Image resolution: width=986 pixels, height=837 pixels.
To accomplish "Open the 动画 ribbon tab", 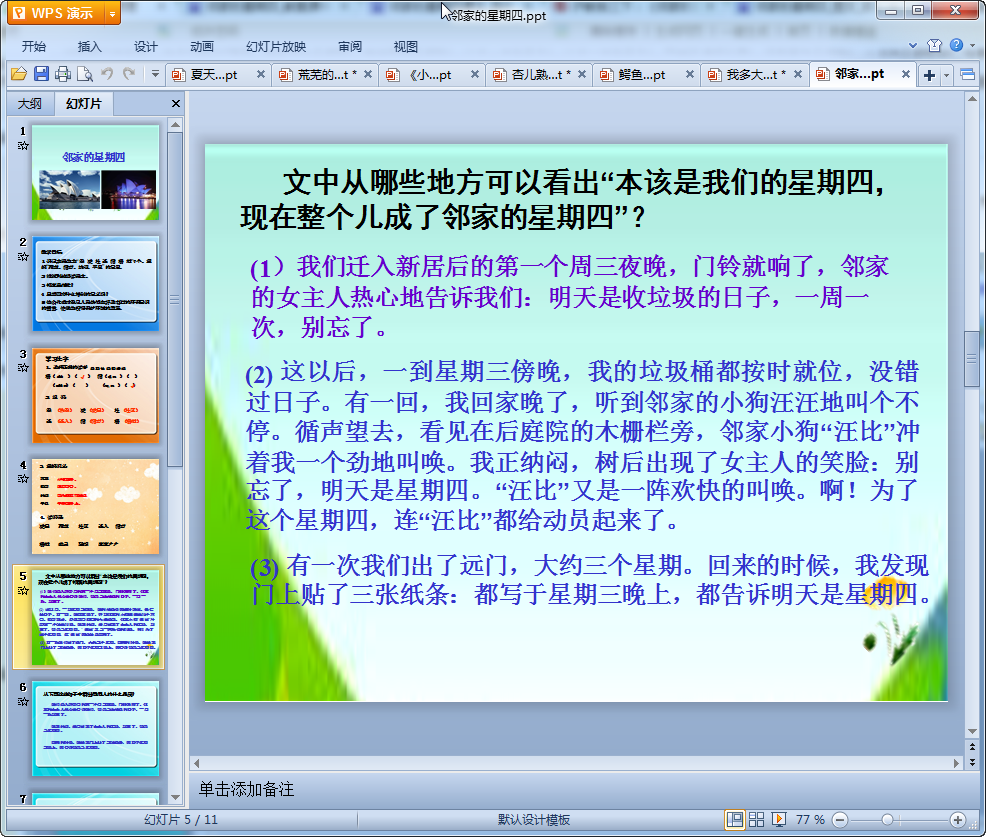I will (202, 47).
